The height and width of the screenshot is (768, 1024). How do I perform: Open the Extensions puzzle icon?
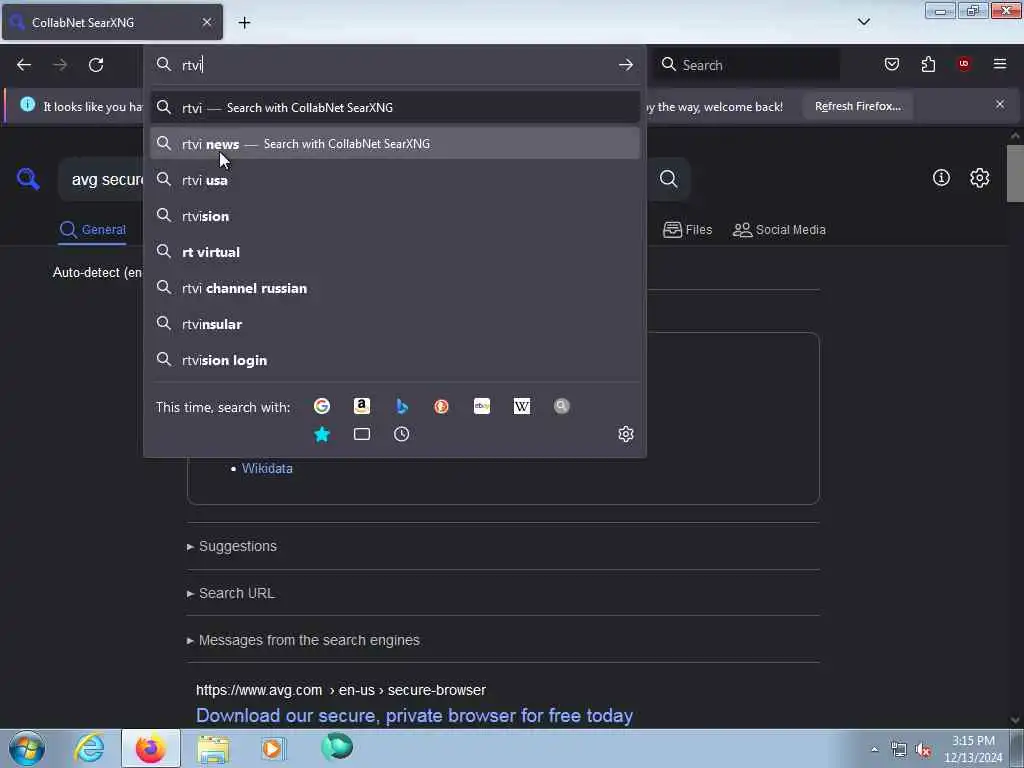pos(928,64)
